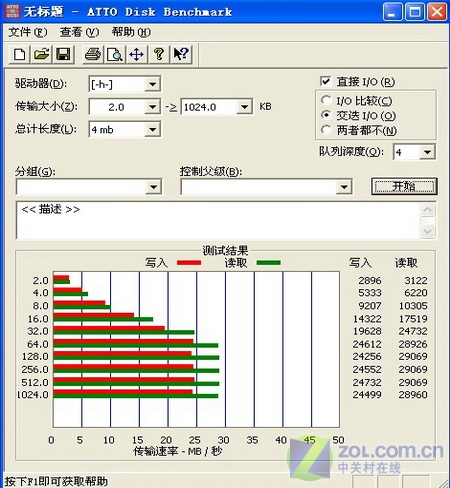Click the New document toolbar icon
The width and height of the screenshot is (450, 488).
coord(19,54)
